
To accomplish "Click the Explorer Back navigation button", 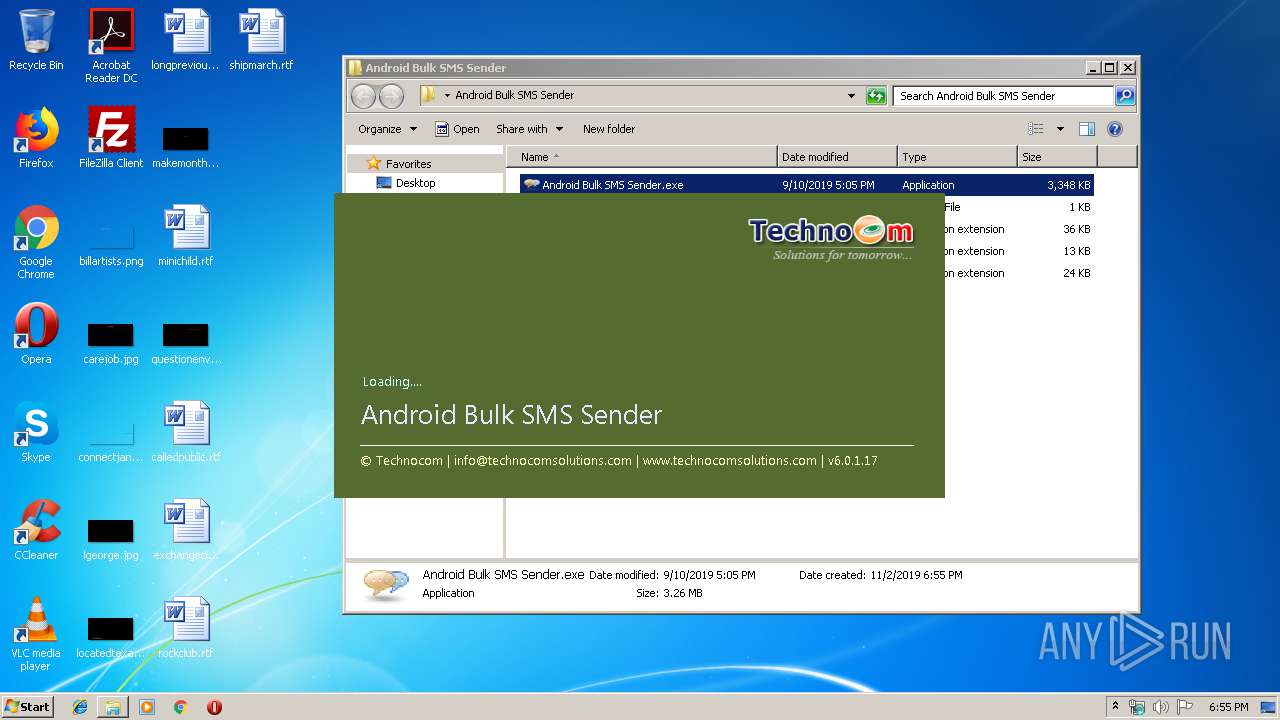I will coord(363,96).
